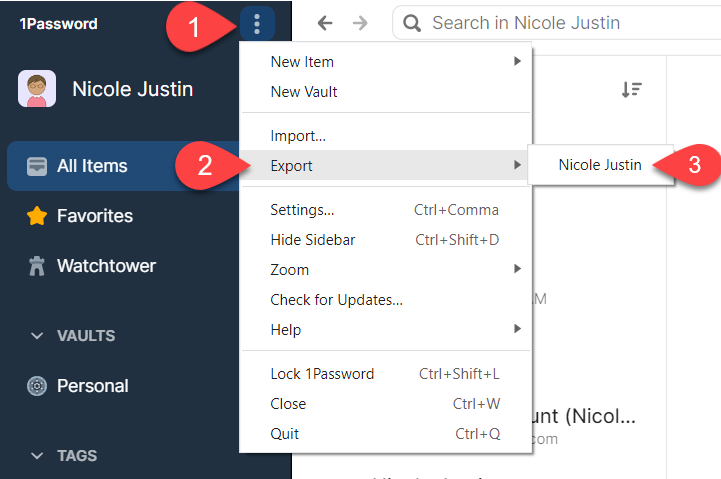Click the All Items card icon
Screen dimensions: 721x479
tap(37, 166)
